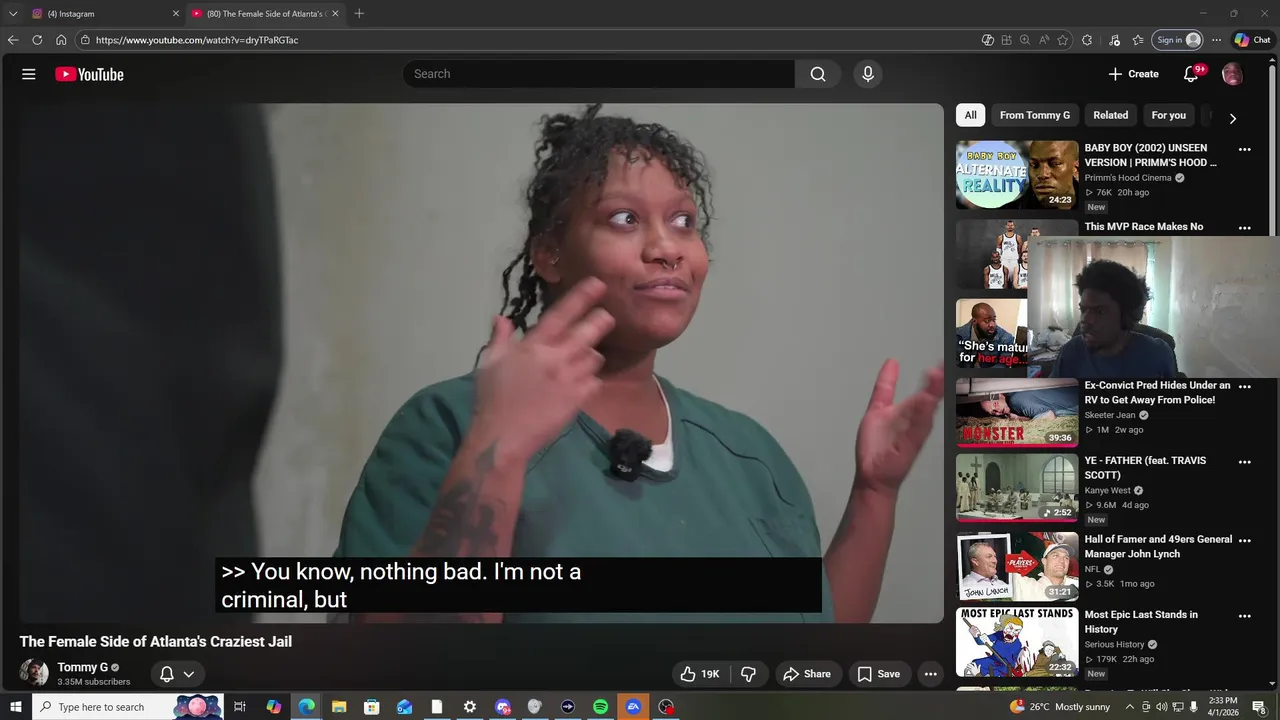
Task: Open Tommy G subscription notification dropdown
Action: tap(177, 674)
